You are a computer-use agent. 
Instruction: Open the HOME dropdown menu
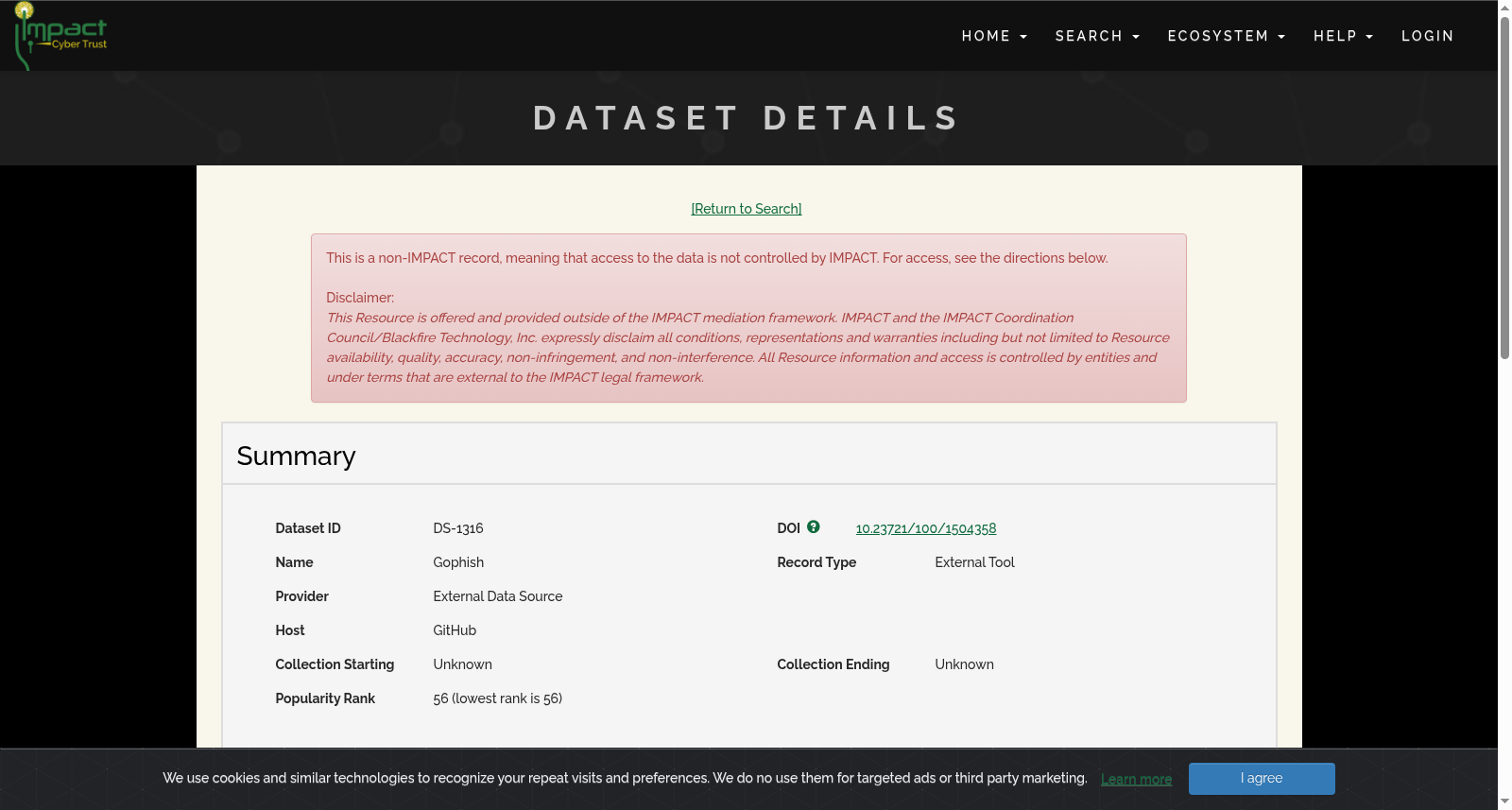994,36
